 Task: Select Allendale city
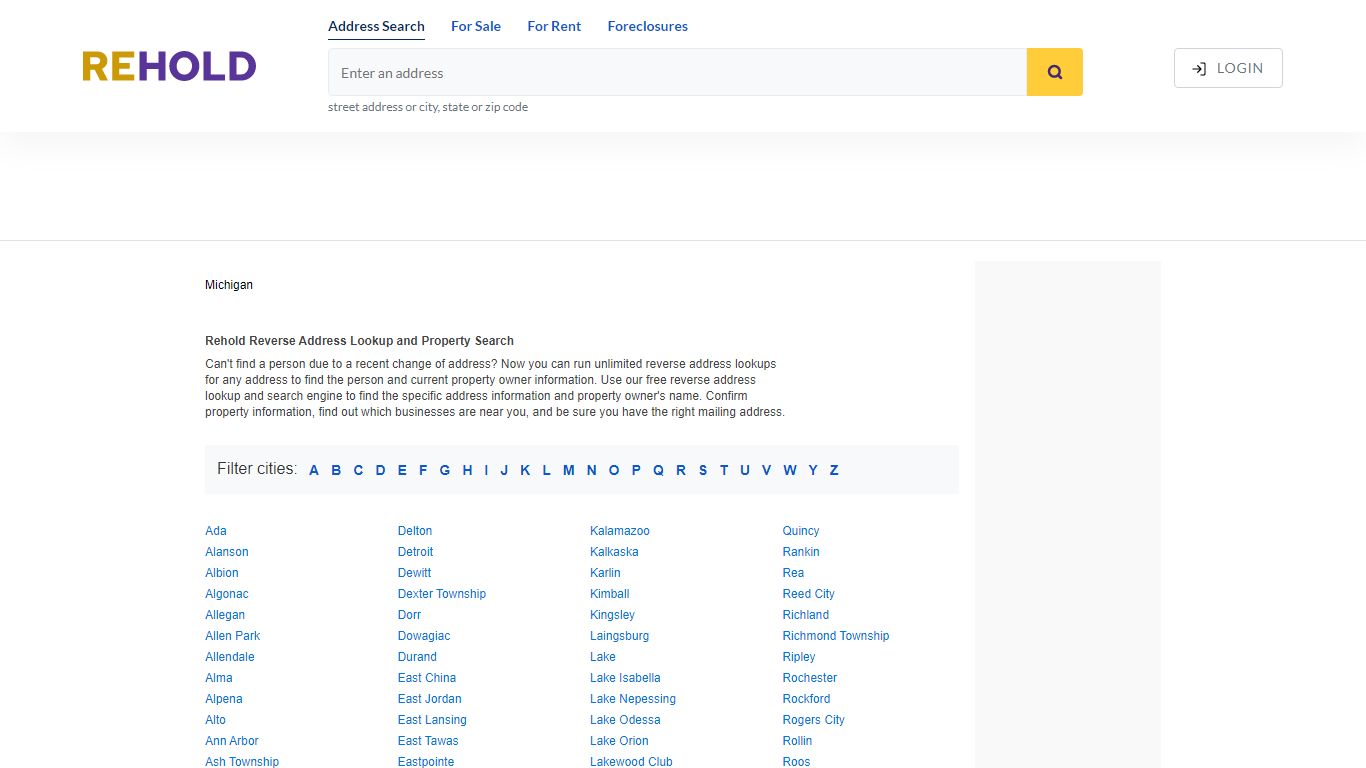(230, 657)
